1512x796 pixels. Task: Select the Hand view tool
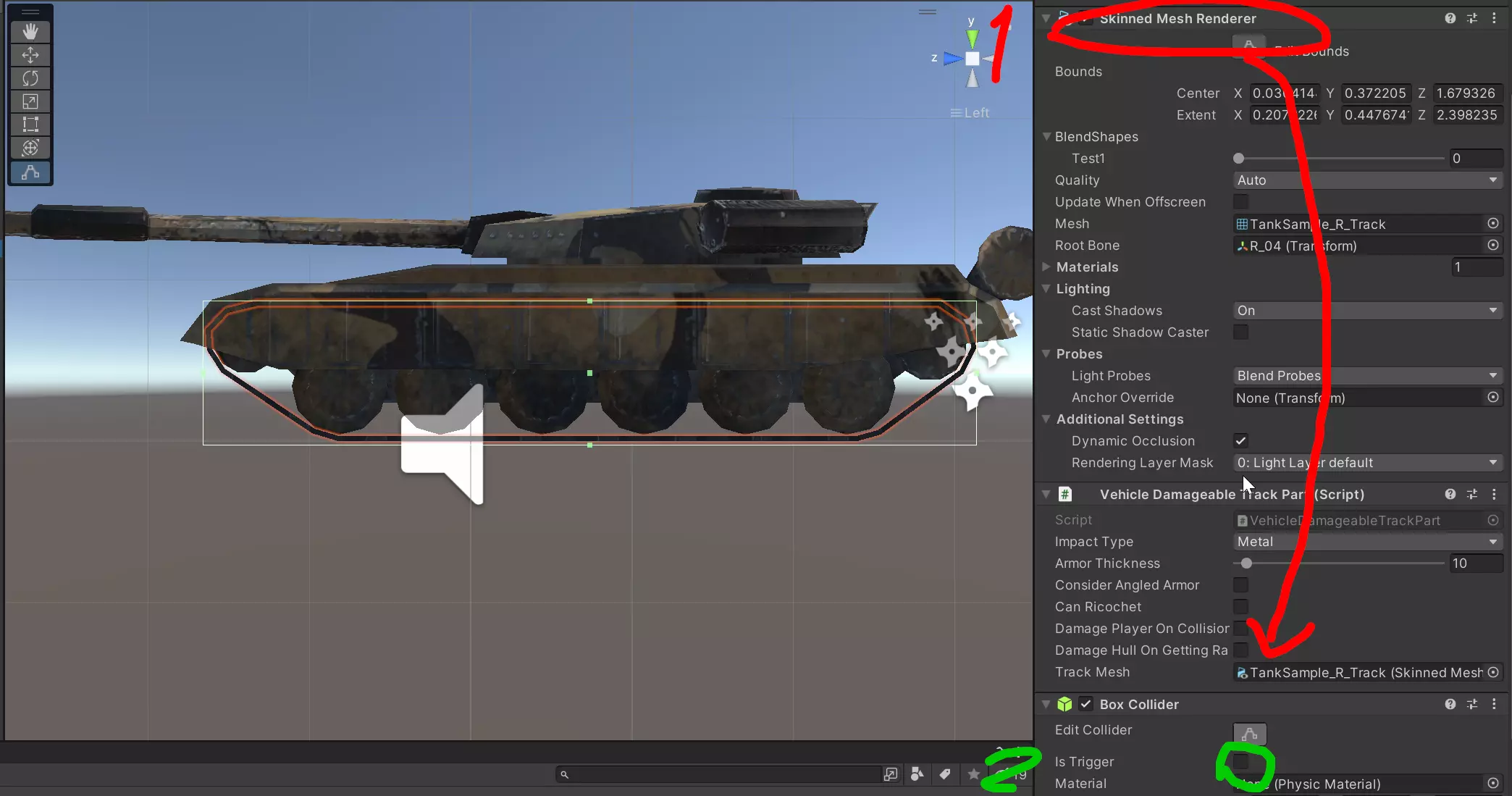point(30,31)
